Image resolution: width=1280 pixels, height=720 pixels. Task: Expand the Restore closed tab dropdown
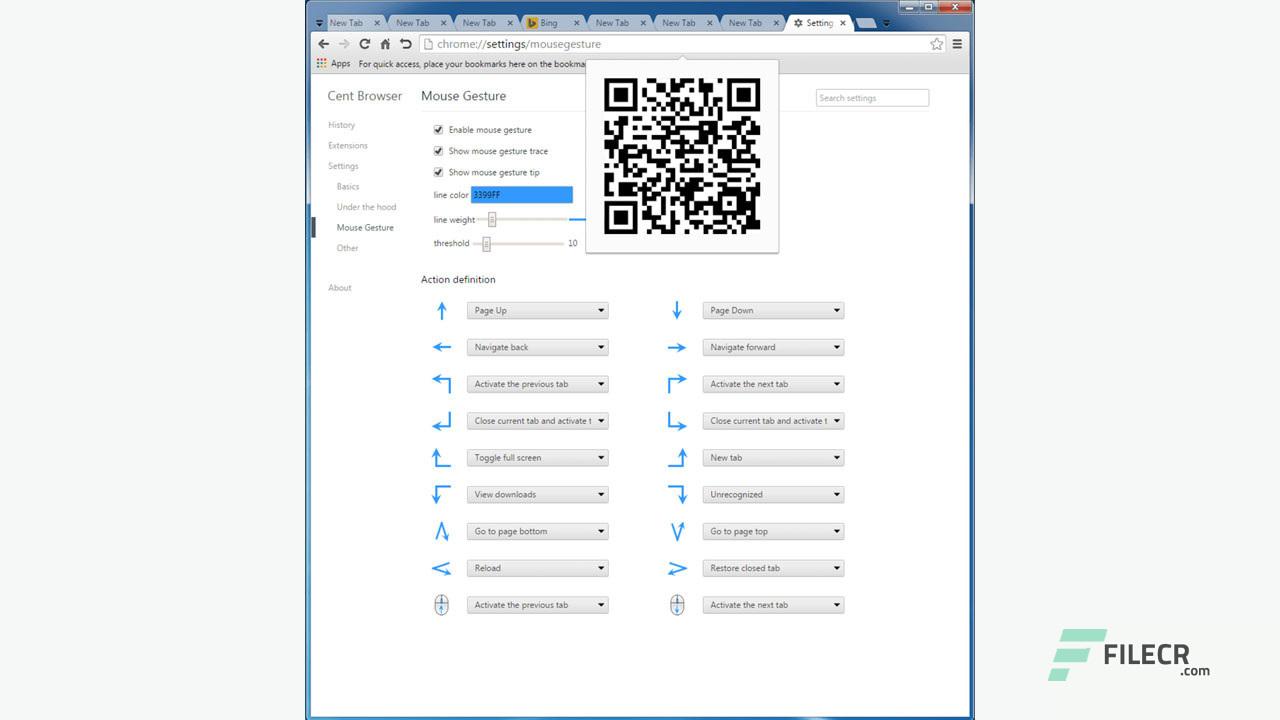773,568
